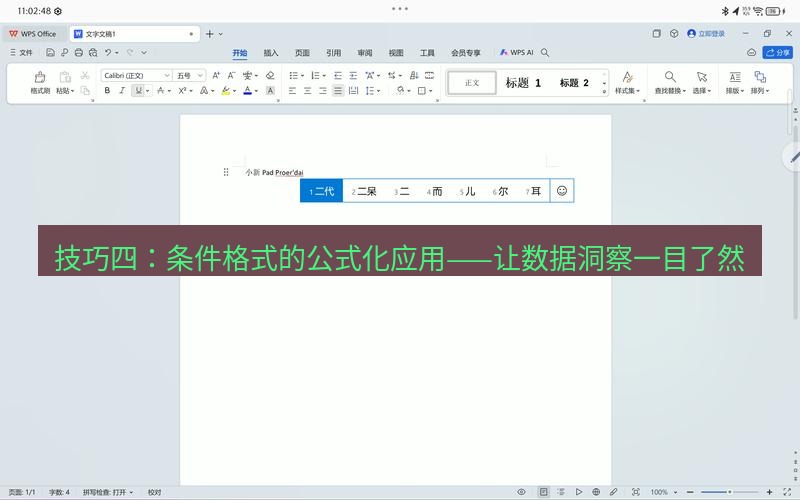800x500 pixels.
Task: Click the Save icon in quick toolbar
Action: [50, 52]
